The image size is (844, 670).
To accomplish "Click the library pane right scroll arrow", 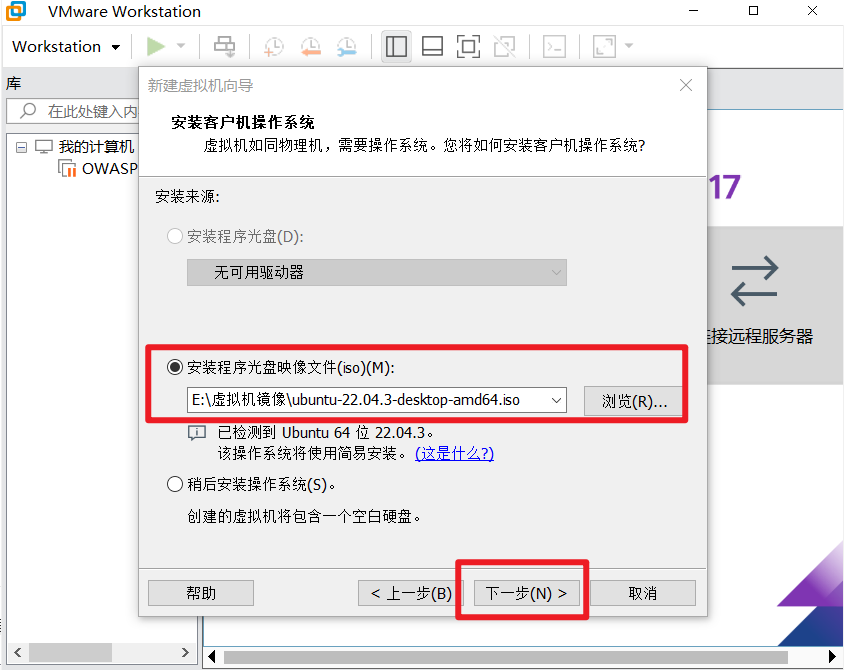I will click(x=185, y=652).
